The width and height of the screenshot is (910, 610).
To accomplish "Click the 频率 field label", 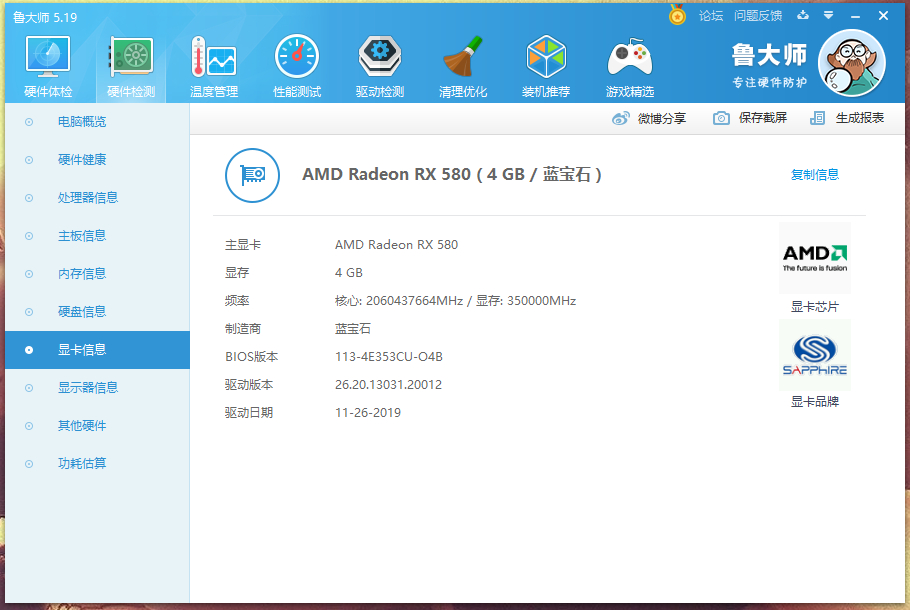I will [237, 301].
